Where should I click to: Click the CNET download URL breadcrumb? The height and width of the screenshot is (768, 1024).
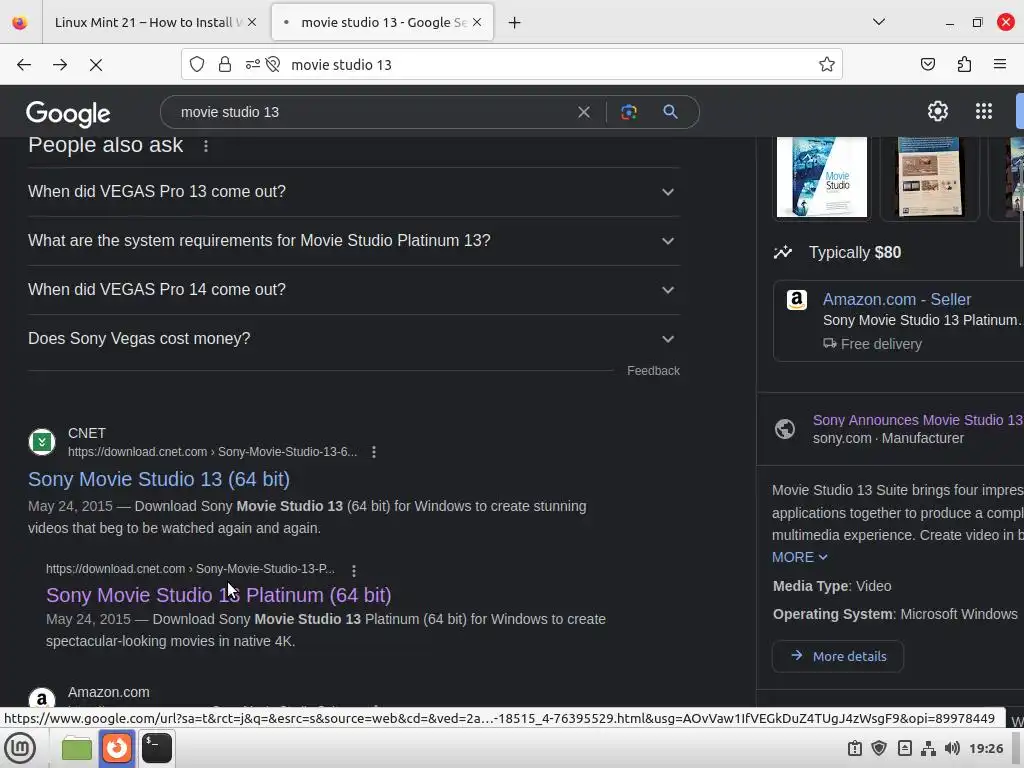212,452
